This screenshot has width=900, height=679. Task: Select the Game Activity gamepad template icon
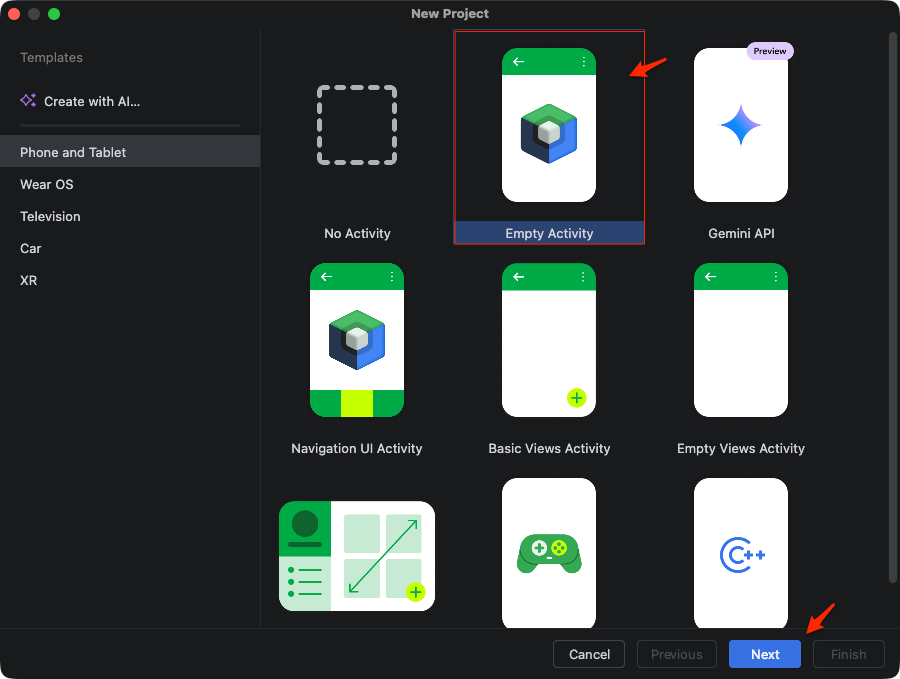549,553
